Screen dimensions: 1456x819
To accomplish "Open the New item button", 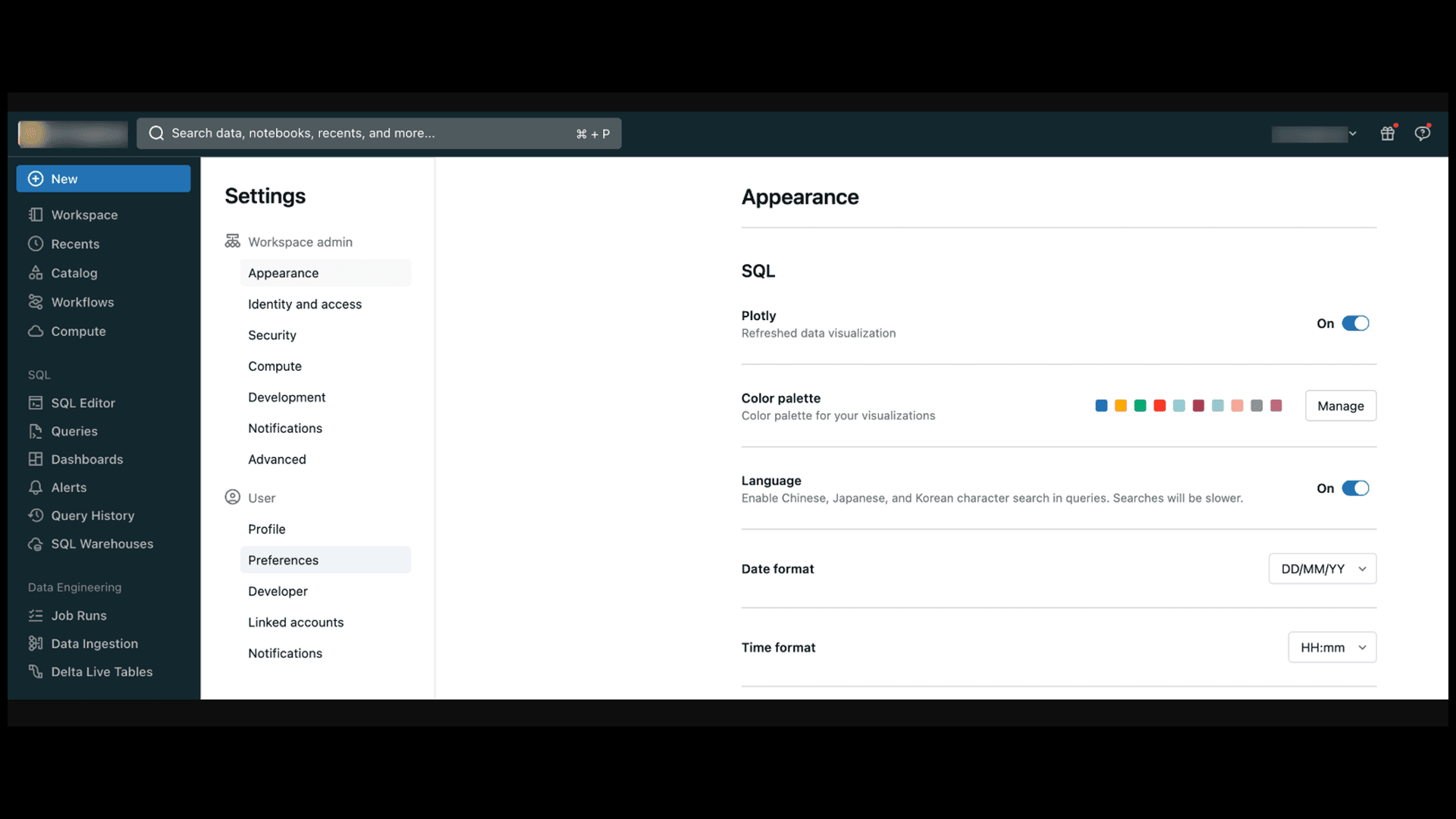I will 103,178.
